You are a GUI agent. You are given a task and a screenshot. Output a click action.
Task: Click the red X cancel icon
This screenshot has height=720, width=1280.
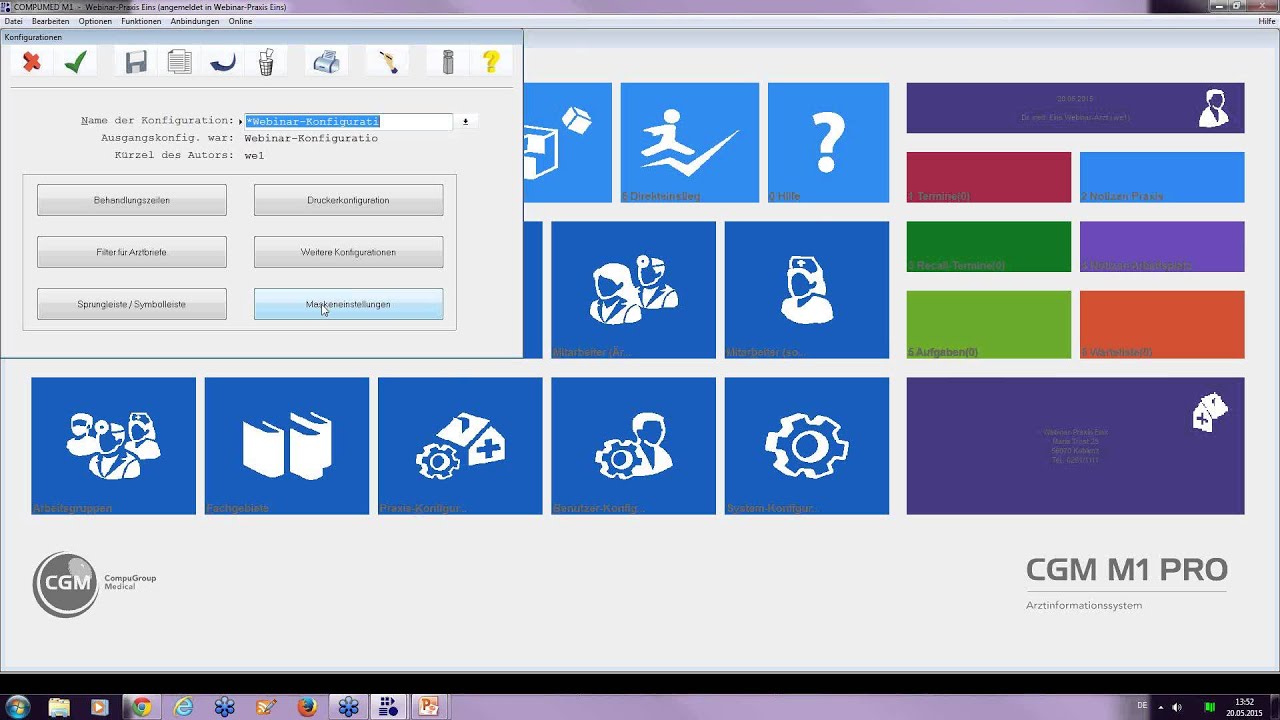point(32,62)
